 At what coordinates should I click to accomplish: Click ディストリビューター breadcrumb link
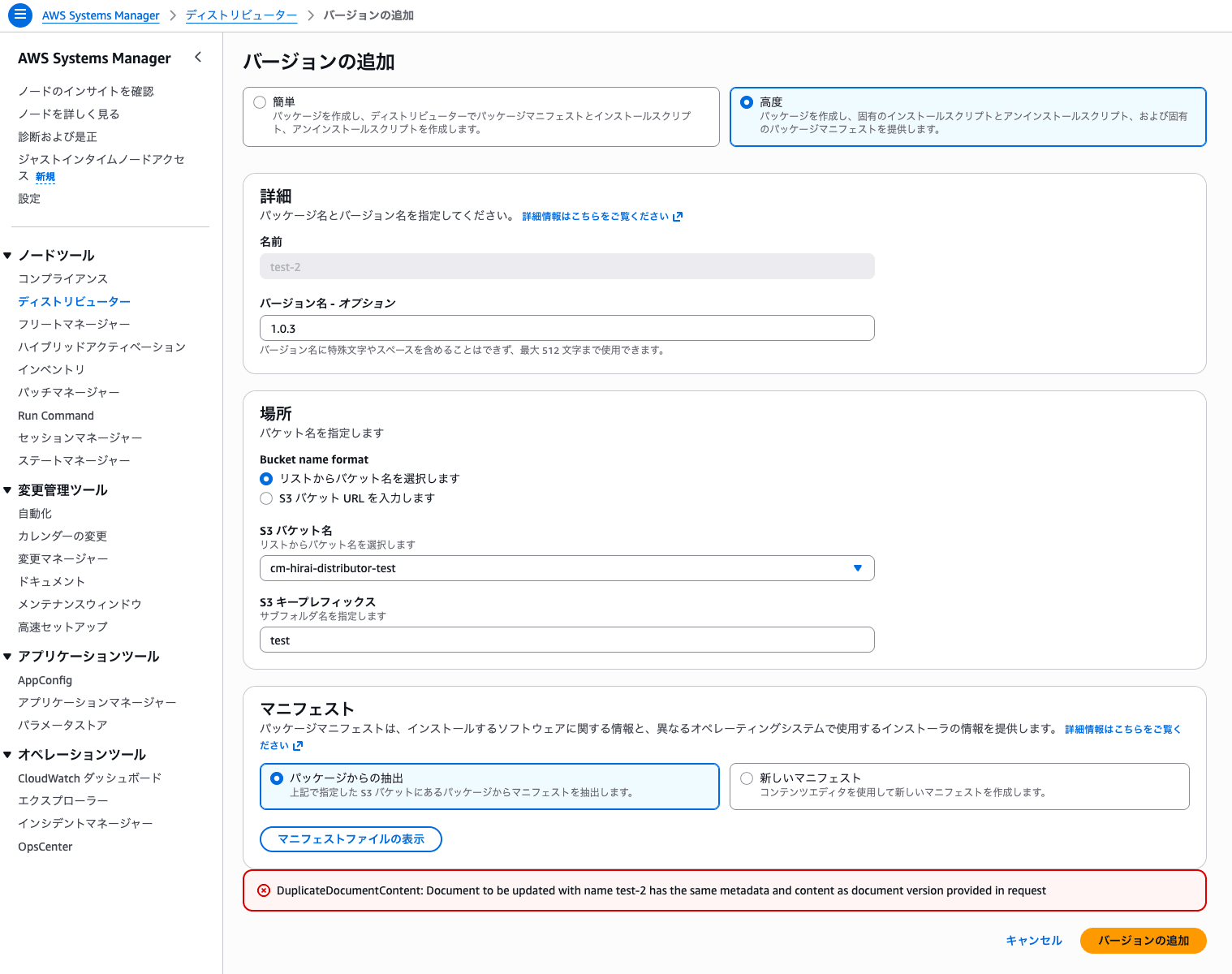(241, 15)
